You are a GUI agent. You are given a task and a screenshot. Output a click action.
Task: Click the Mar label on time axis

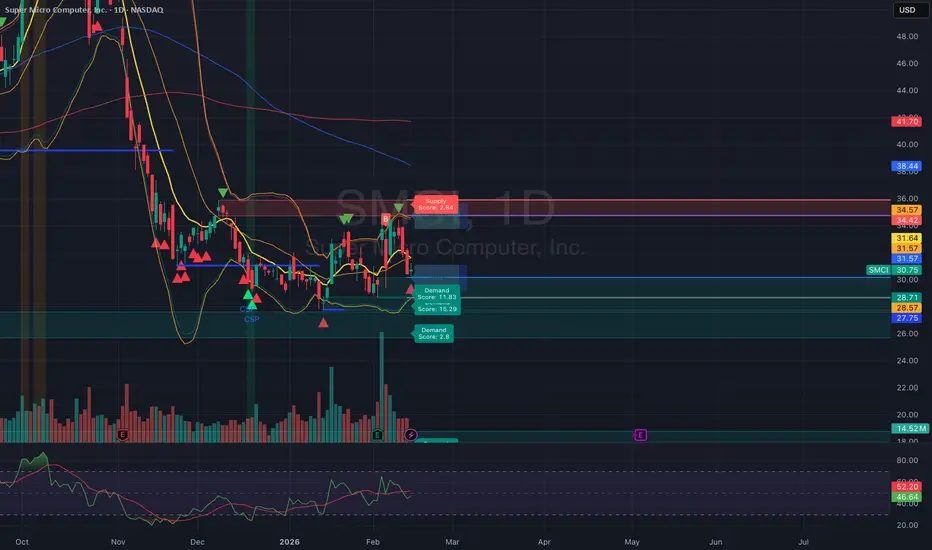[x=452, y=542]
